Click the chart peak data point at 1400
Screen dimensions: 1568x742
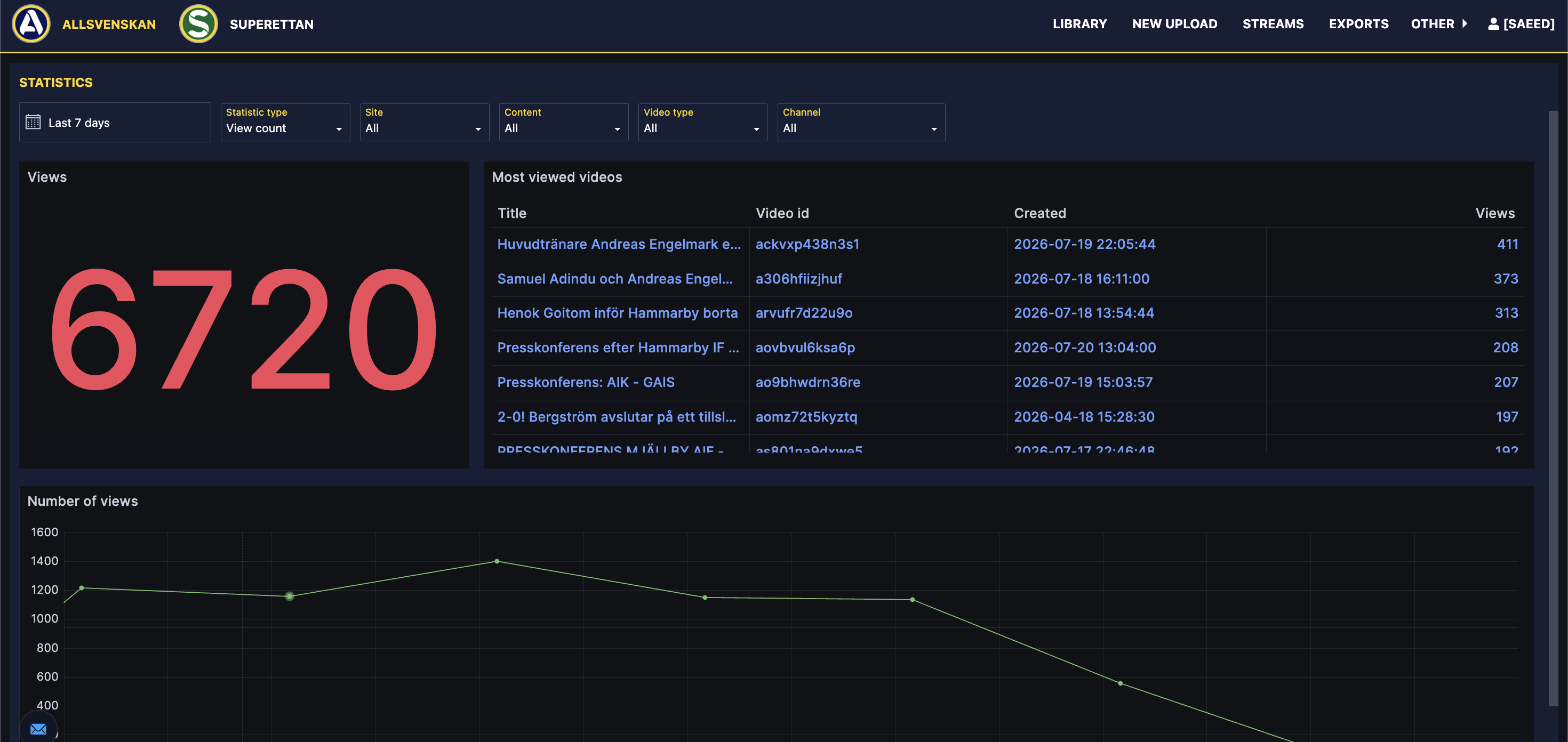497,561
